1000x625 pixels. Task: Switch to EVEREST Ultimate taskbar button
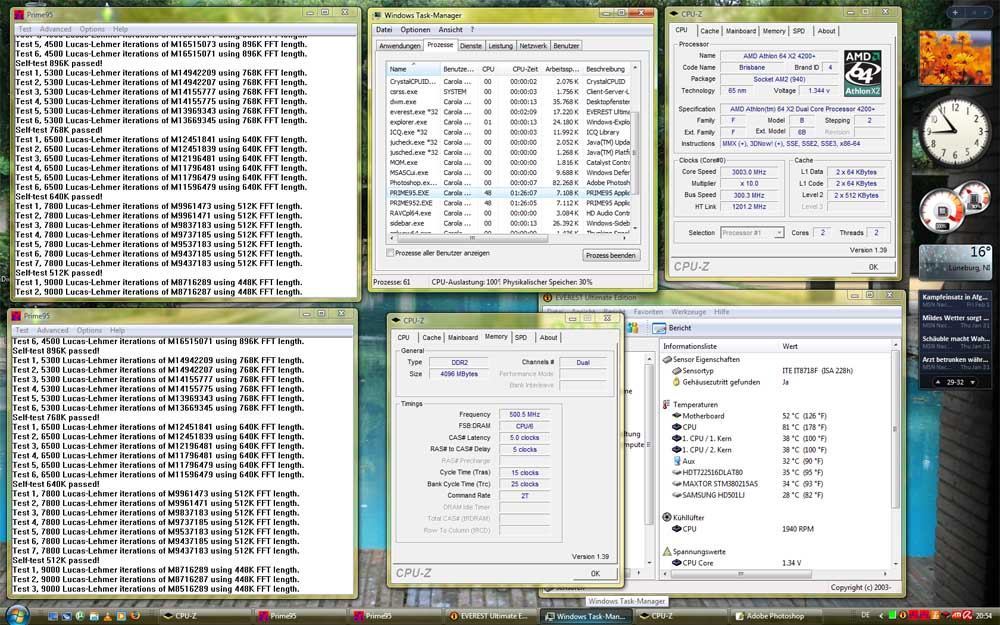(x=489, y=616)
